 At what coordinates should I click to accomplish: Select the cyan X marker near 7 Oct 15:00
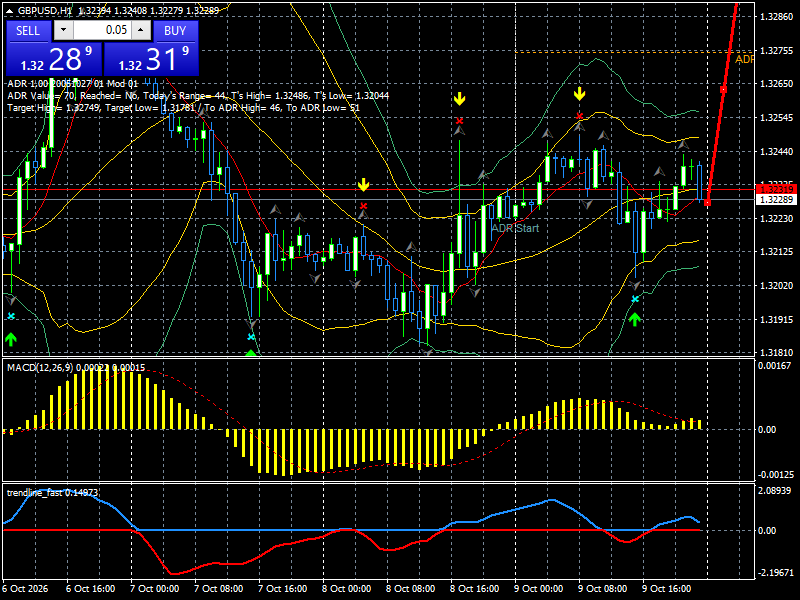point(251,337)
